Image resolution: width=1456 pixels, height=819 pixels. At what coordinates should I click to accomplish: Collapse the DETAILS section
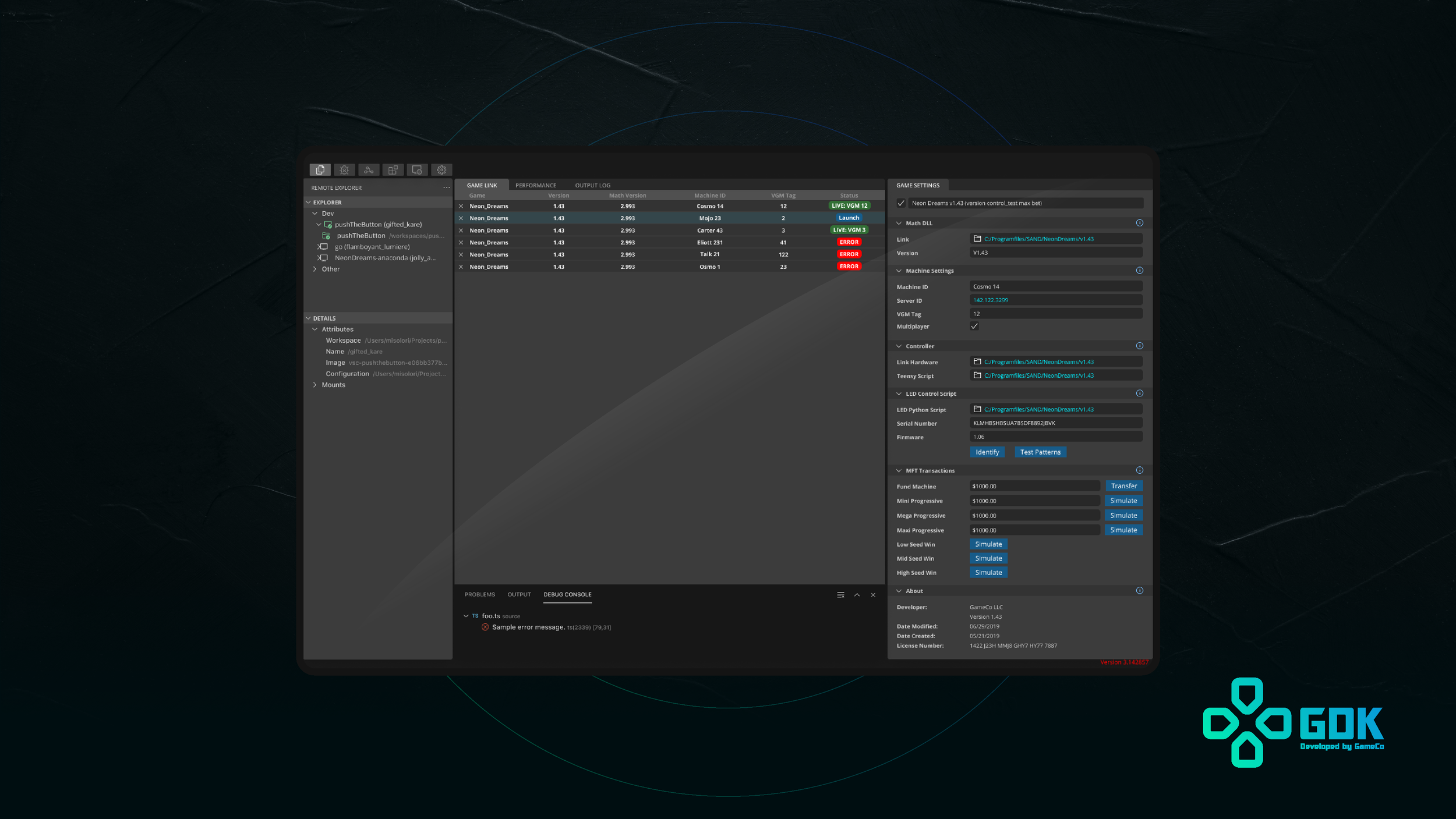tap(308, 318)
